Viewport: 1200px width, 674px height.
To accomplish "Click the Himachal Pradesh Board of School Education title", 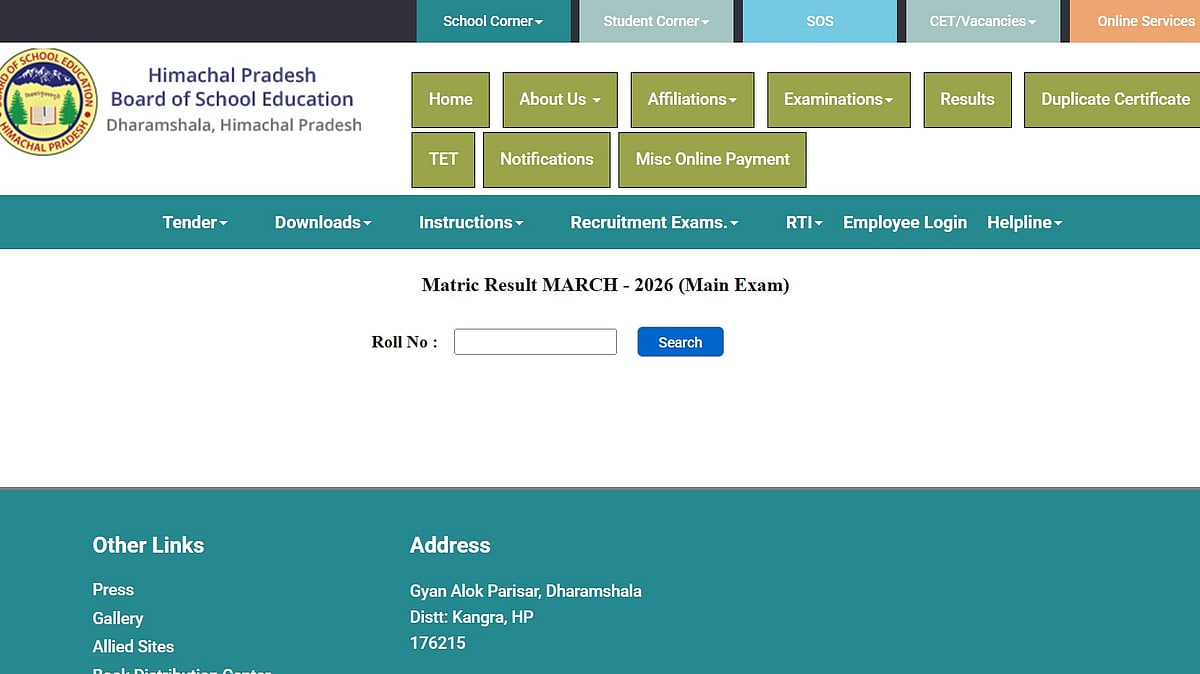I will point(232,87).
